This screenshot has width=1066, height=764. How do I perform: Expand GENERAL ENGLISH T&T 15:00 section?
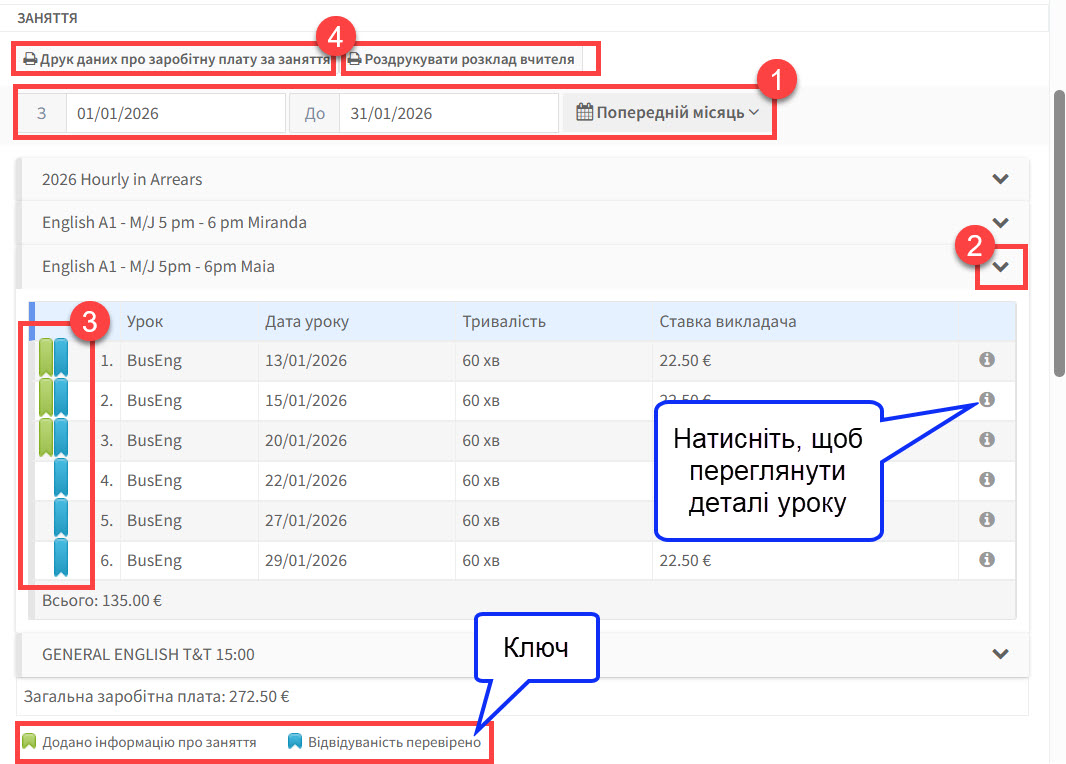pos(1000,654)
